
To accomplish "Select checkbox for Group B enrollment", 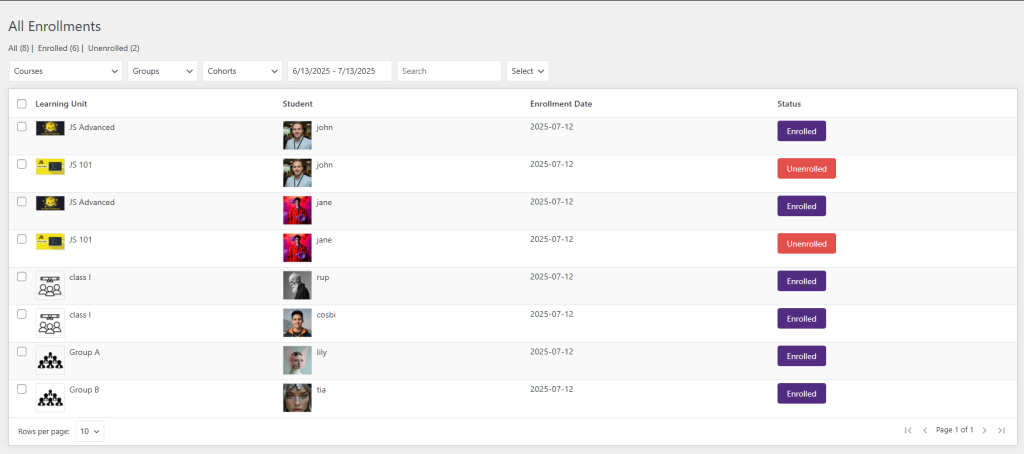I will [22, 389].
